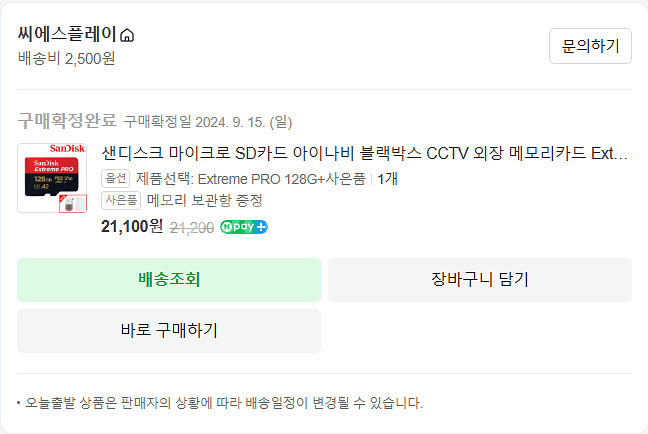Click the 옵션 label badge
This screenshot has width=648, height=434.
coord(116,179)
